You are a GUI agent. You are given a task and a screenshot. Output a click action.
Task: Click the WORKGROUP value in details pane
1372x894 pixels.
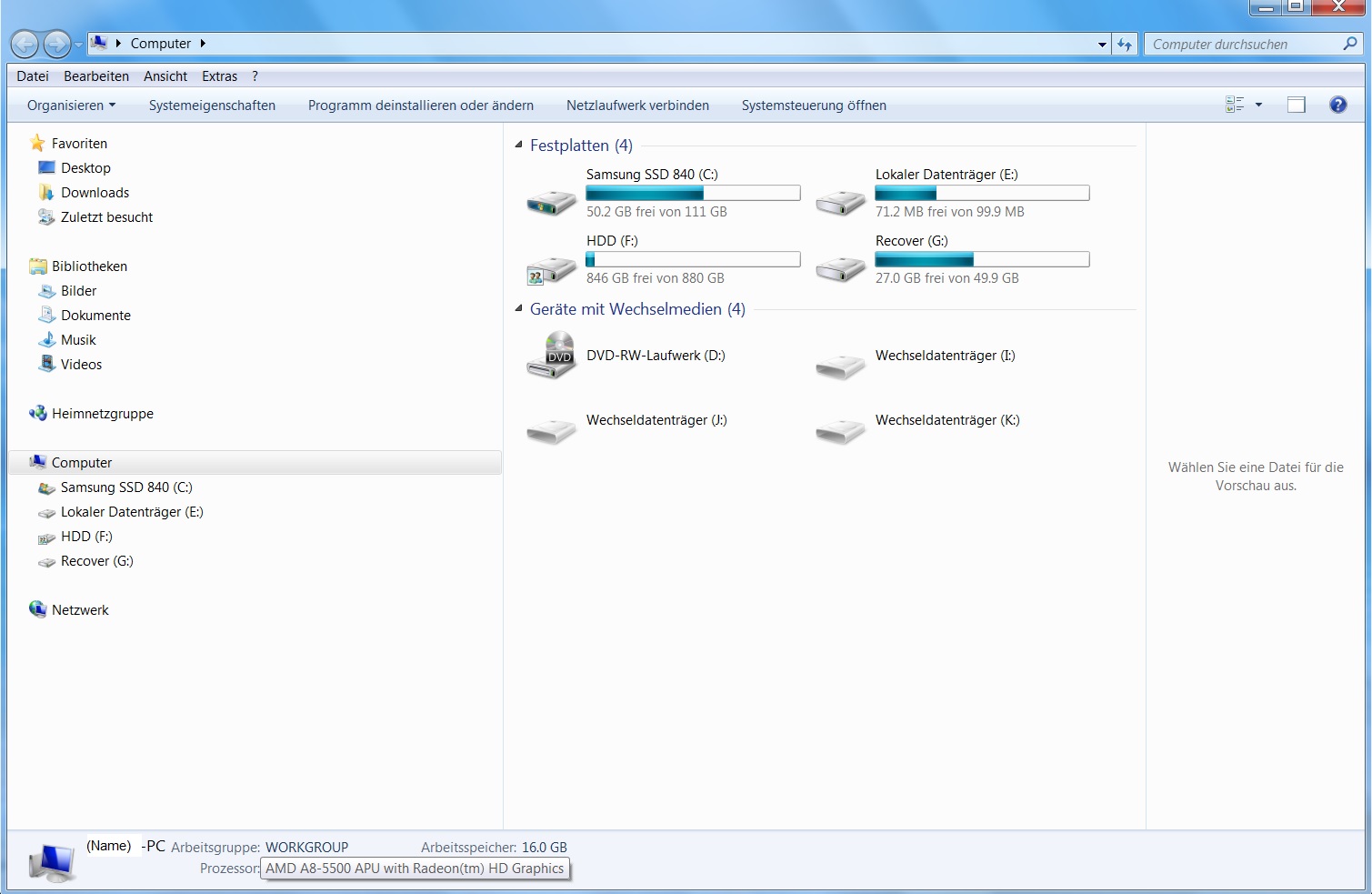306,848
